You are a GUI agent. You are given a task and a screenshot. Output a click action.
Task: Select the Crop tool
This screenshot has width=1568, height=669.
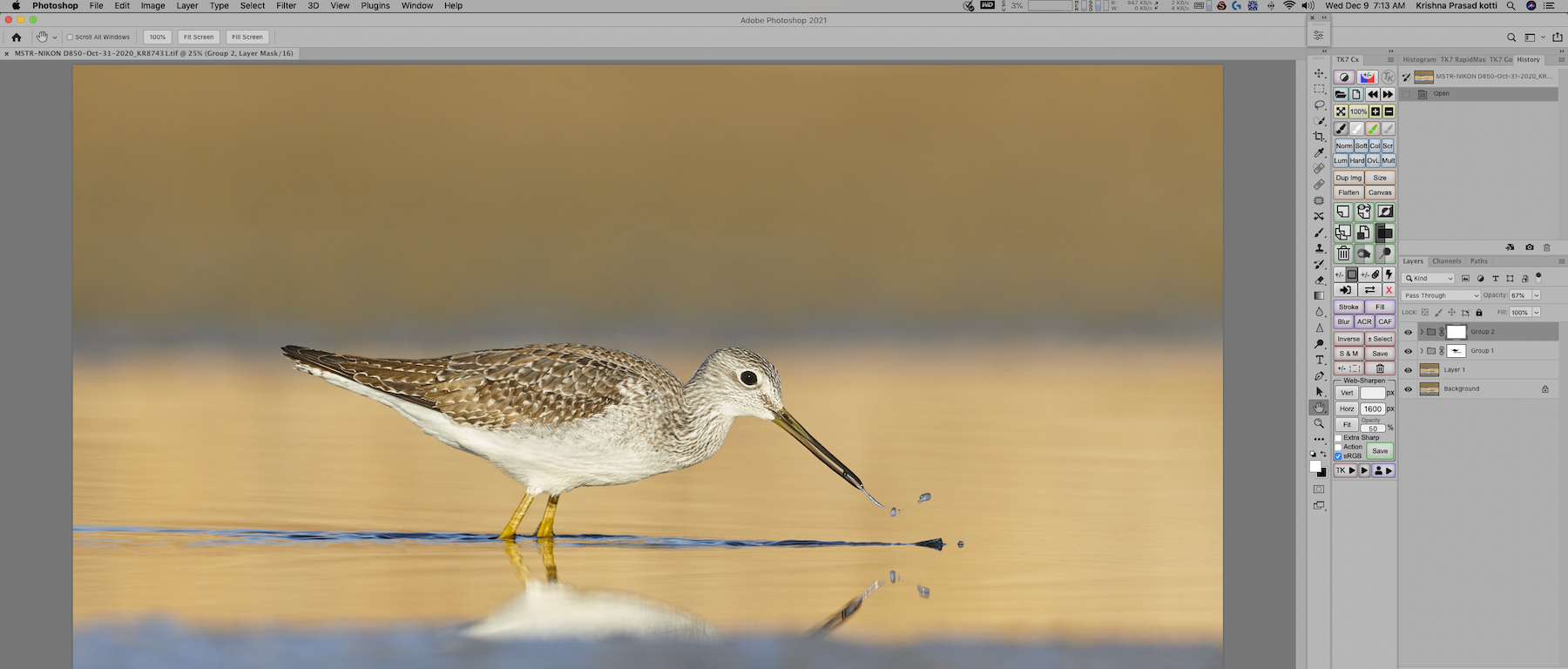point(1319,137)
